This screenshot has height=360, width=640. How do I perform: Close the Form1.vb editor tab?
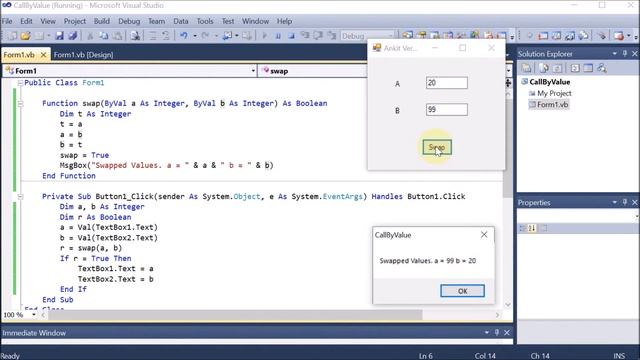[43, 54]
